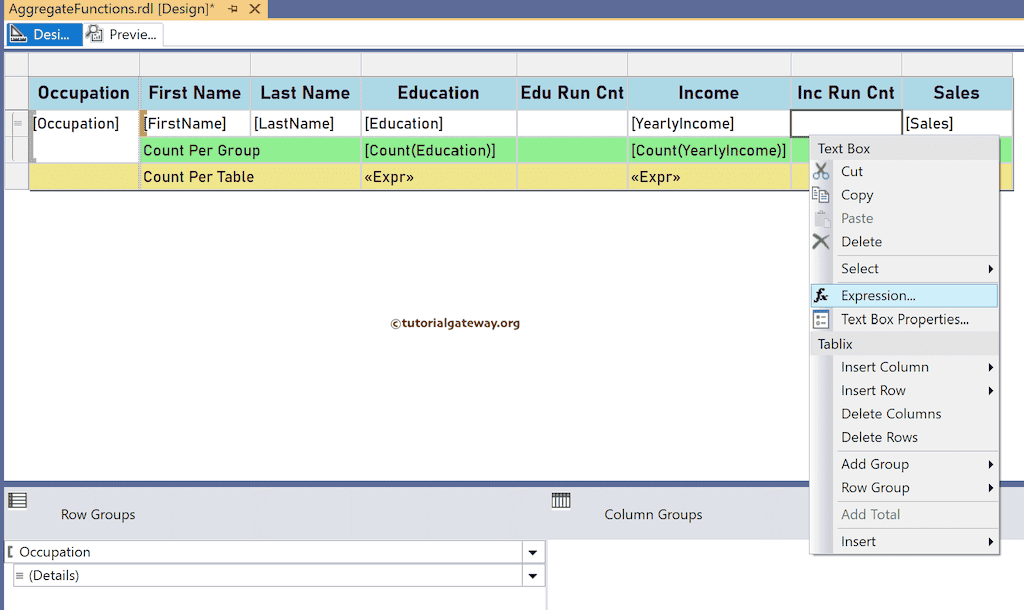
Task: Click the [LastName] data cell
Action: tap(306, 123)
